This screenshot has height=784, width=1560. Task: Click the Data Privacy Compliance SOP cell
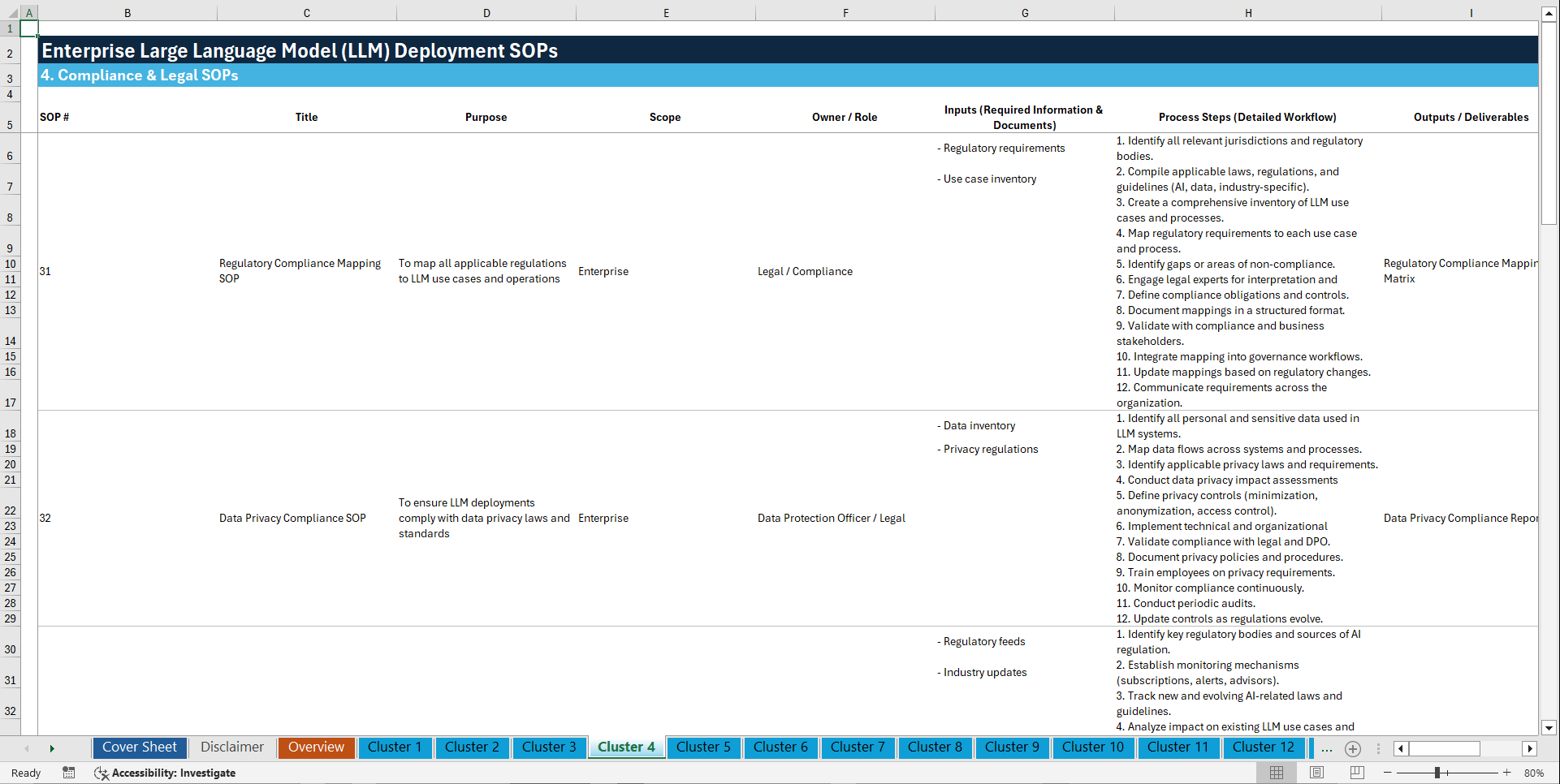pos(292,518)
